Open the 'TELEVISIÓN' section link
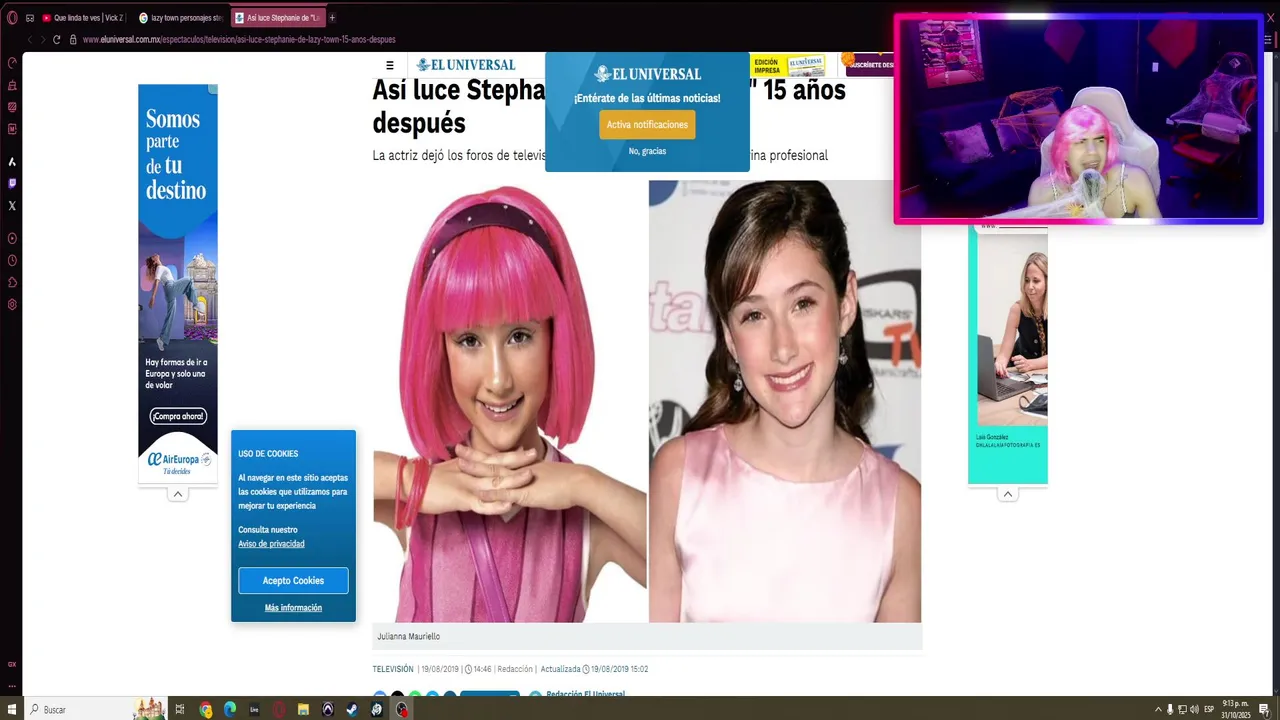 (393, 669)
